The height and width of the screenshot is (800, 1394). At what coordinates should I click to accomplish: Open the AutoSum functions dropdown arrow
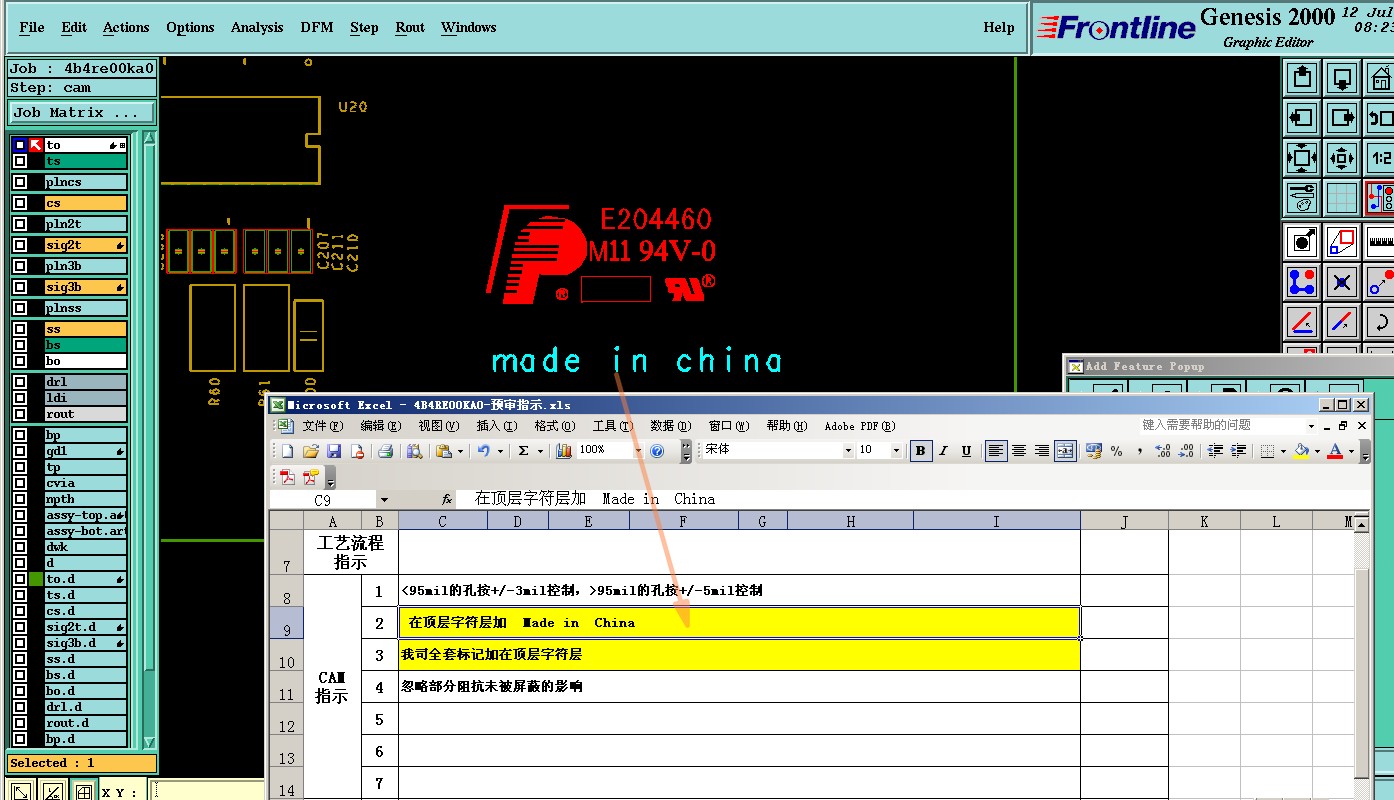click(x=539, y=451)
